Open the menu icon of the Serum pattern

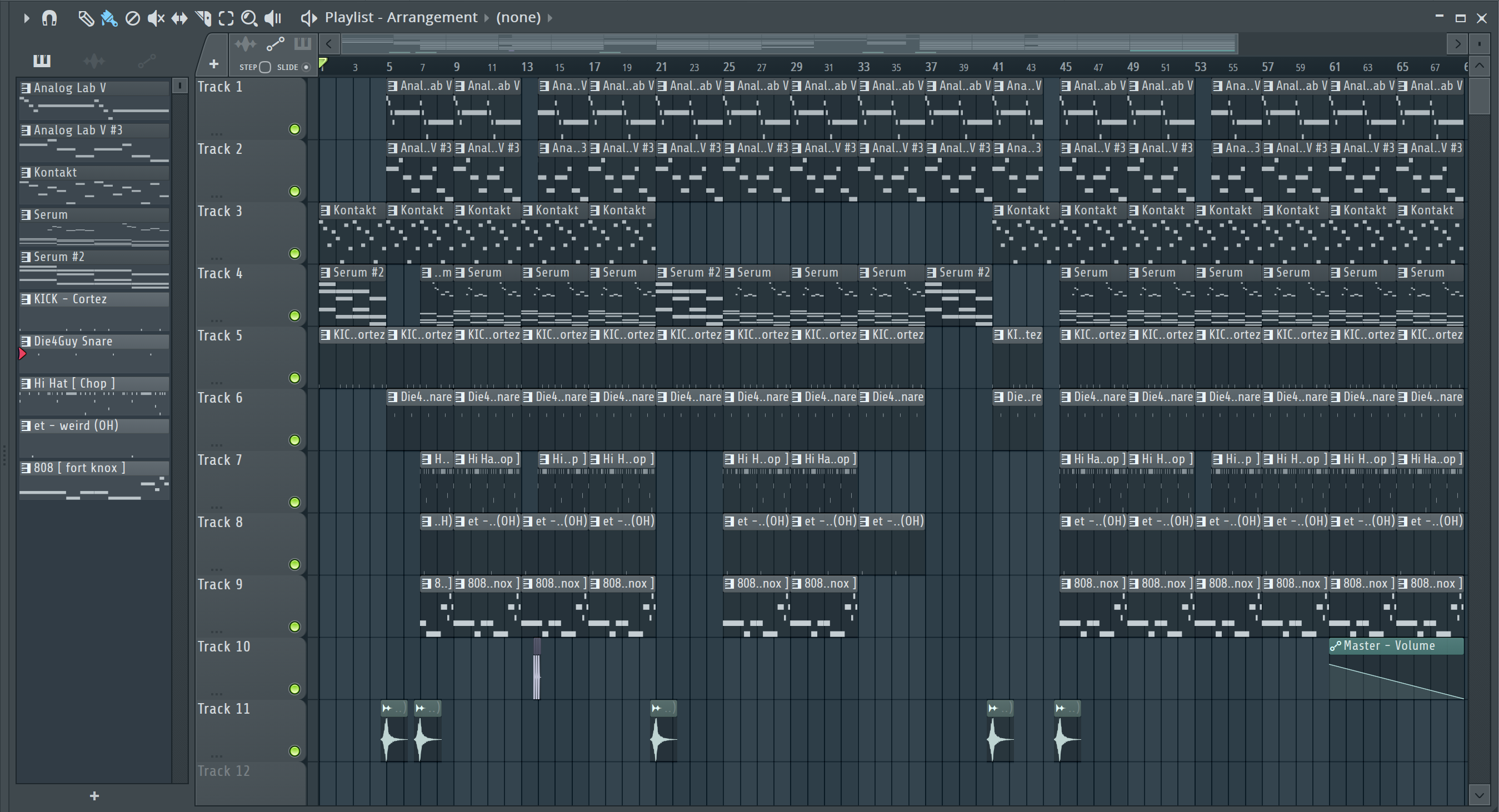coord(26,214)
